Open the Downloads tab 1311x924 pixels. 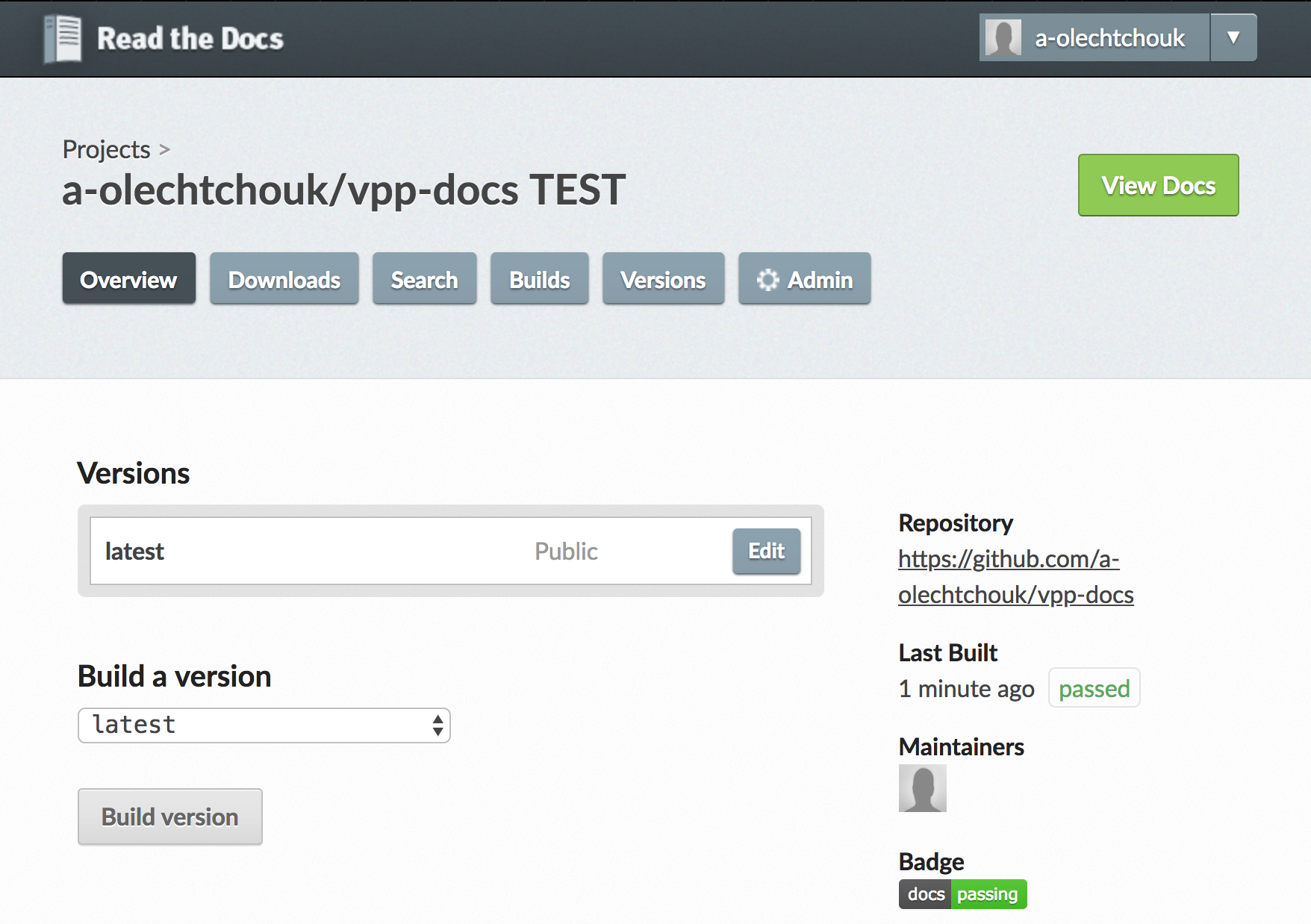tap(284, 279)
